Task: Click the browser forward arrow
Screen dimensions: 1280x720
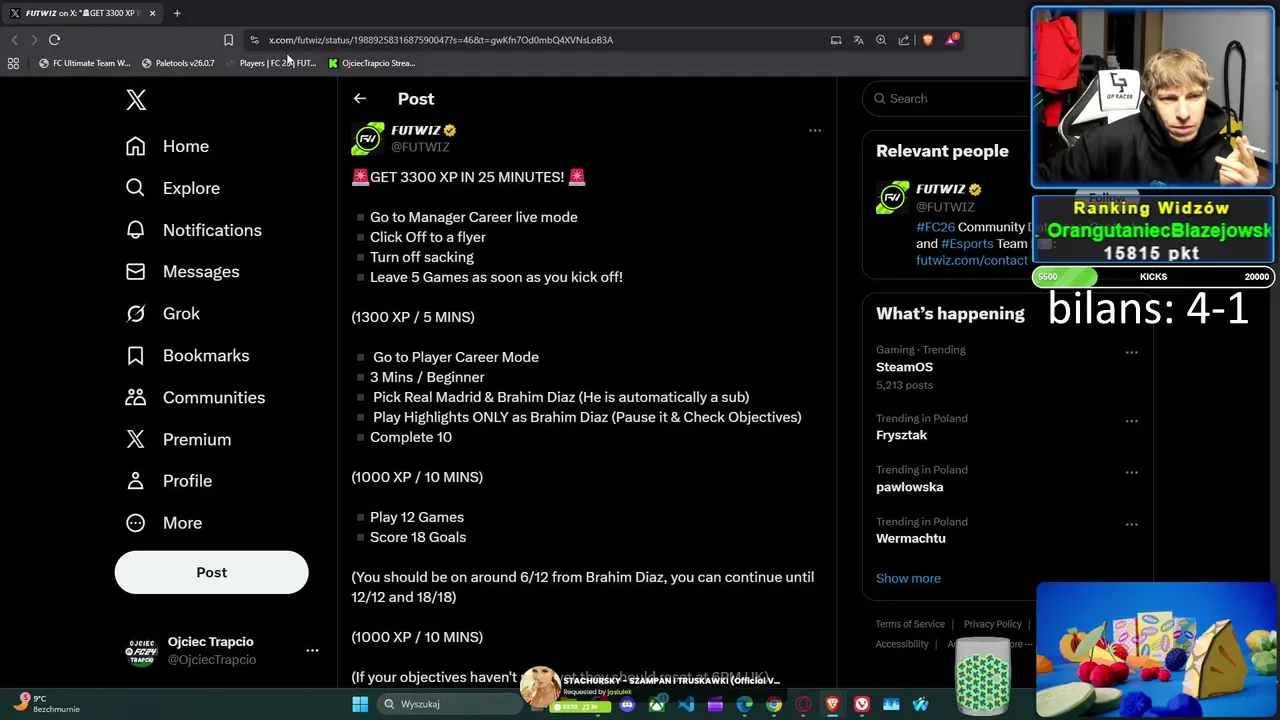Action: 34,40
